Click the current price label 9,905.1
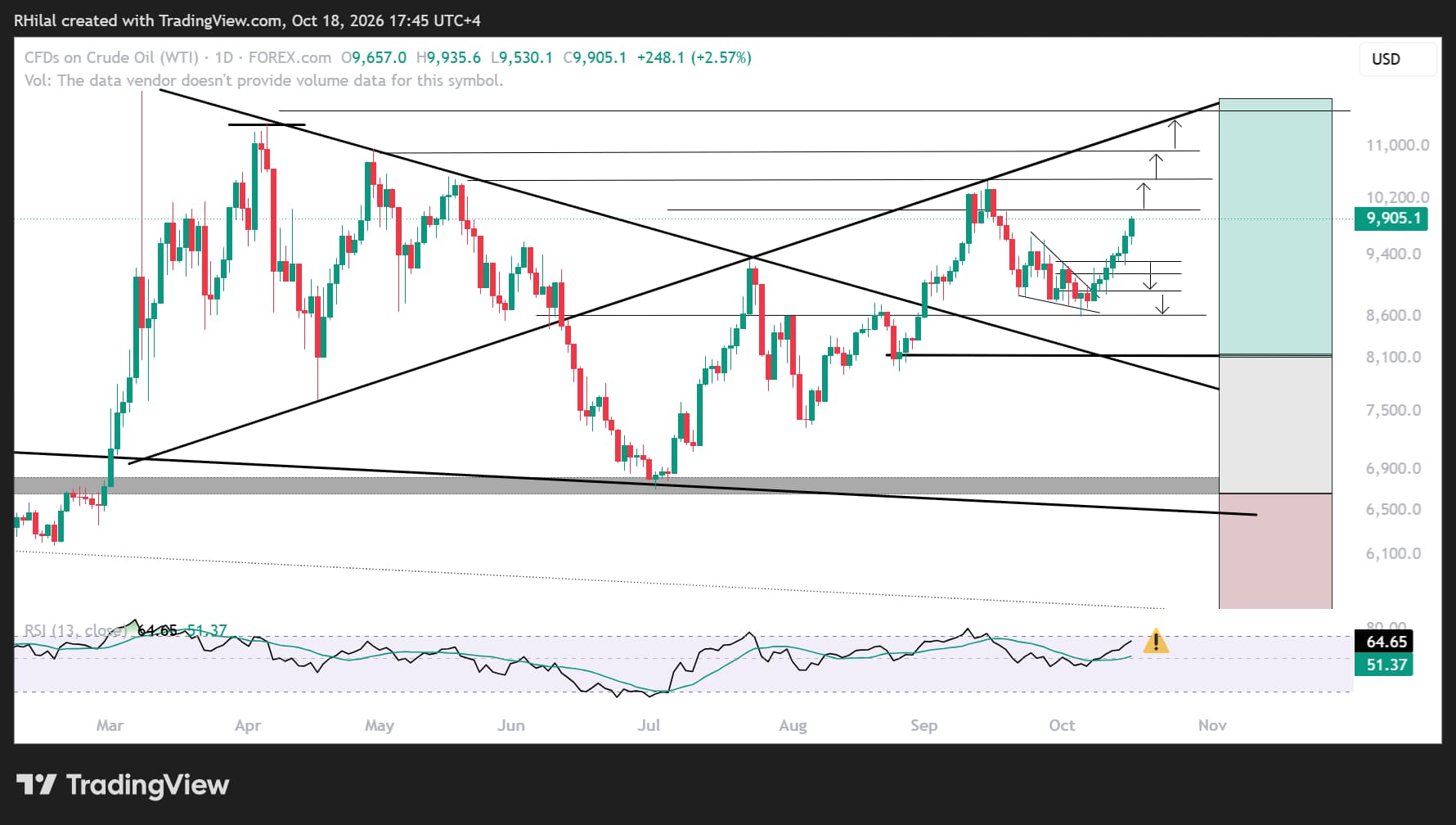This screenshot has height=825, width=1456. [x=1392, y=219]
